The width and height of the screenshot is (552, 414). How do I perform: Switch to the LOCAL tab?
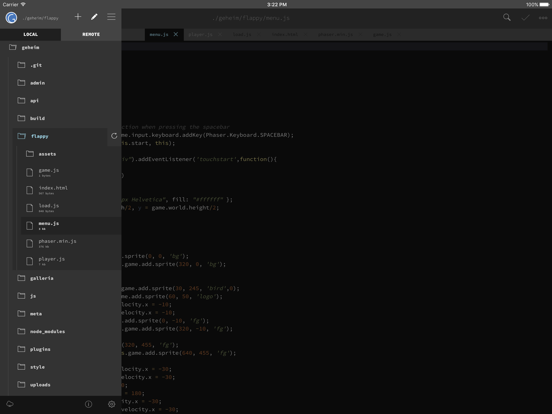(x=30, y=34)
